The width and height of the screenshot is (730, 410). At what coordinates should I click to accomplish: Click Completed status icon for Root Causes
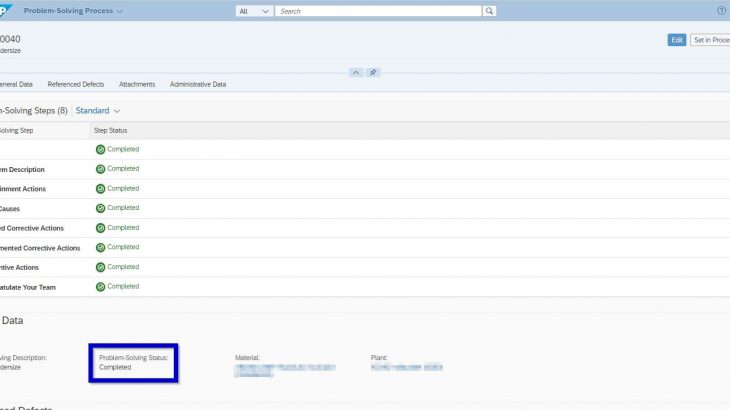point(100,208)
